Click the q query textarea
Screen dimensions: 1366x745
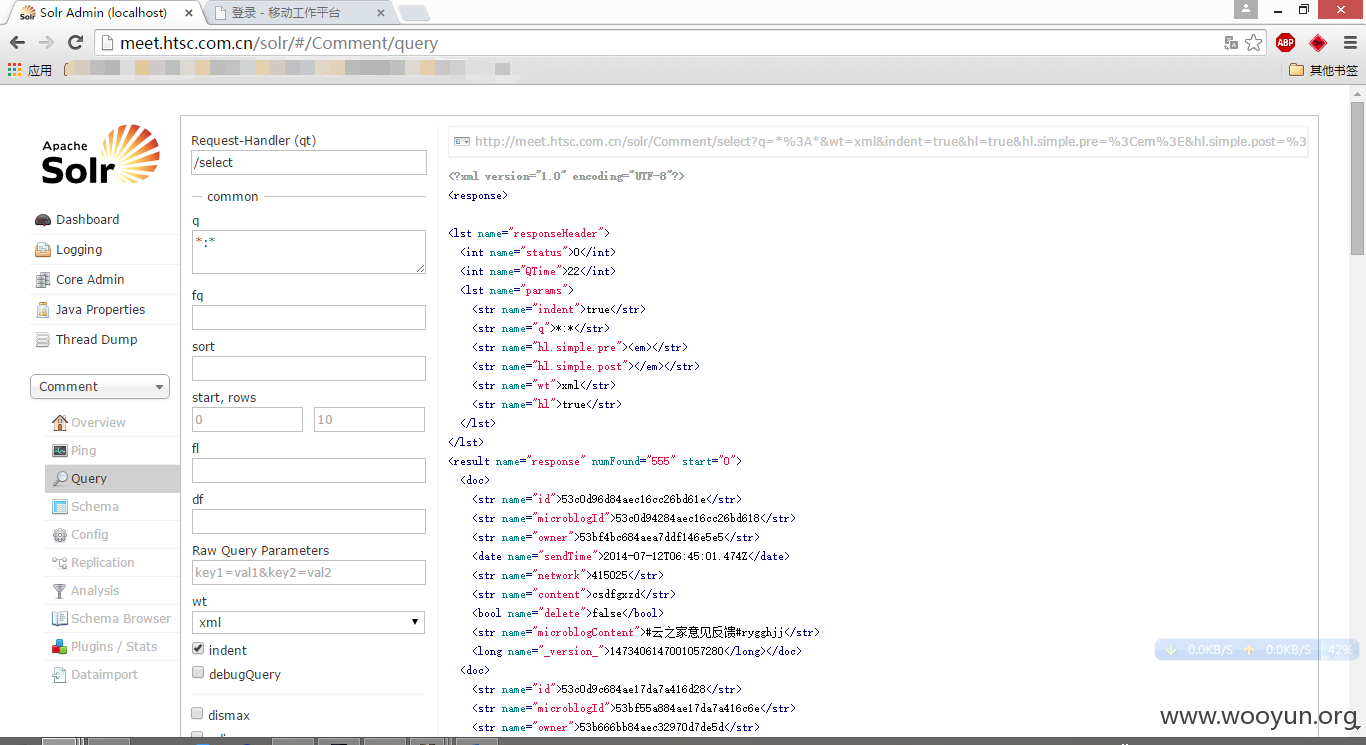click(309, 252)
